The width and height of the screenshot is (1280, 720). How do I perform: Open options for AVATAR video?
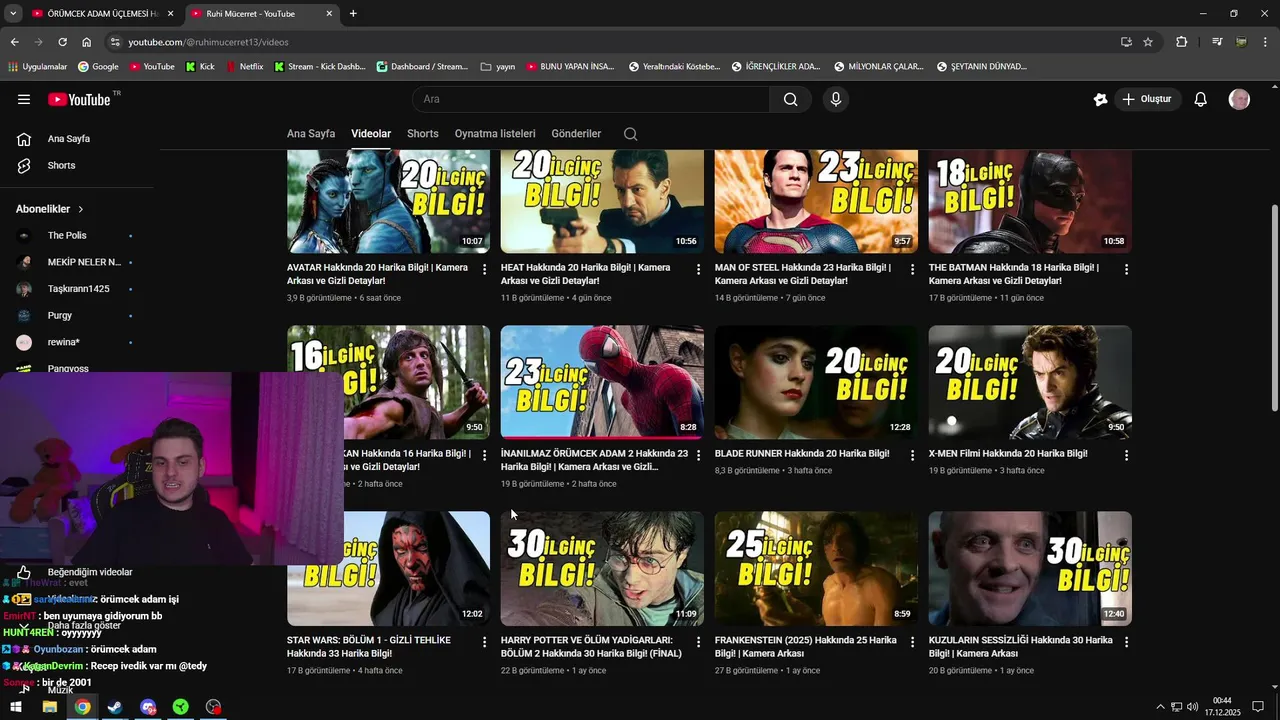tap(485, 269)
